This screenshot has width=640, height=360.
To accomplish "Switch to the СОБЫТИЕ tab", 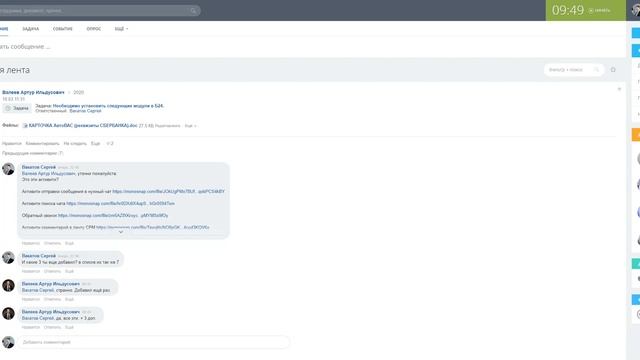I will 62,29.
